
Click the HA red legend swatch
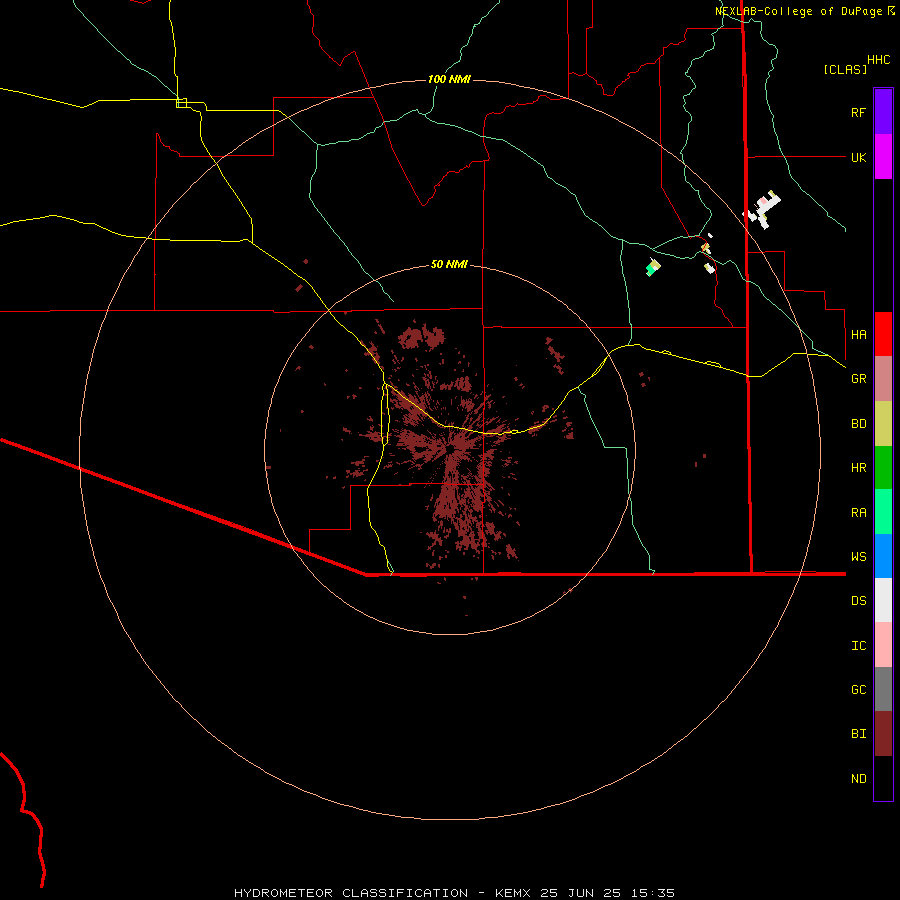pyautogui.click(x=883, y=334)
